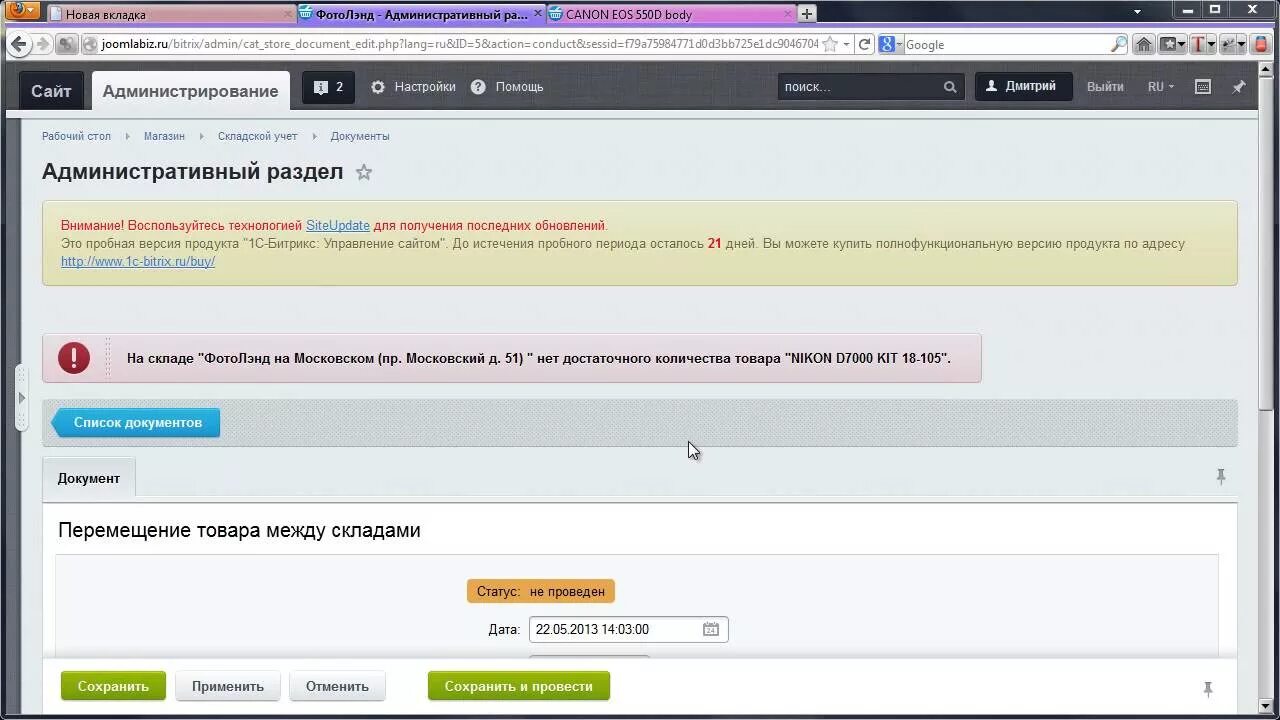The height and width of the screenshot is (720, 1280).
Task: Click the Применить button
Action: pos(228,686)
